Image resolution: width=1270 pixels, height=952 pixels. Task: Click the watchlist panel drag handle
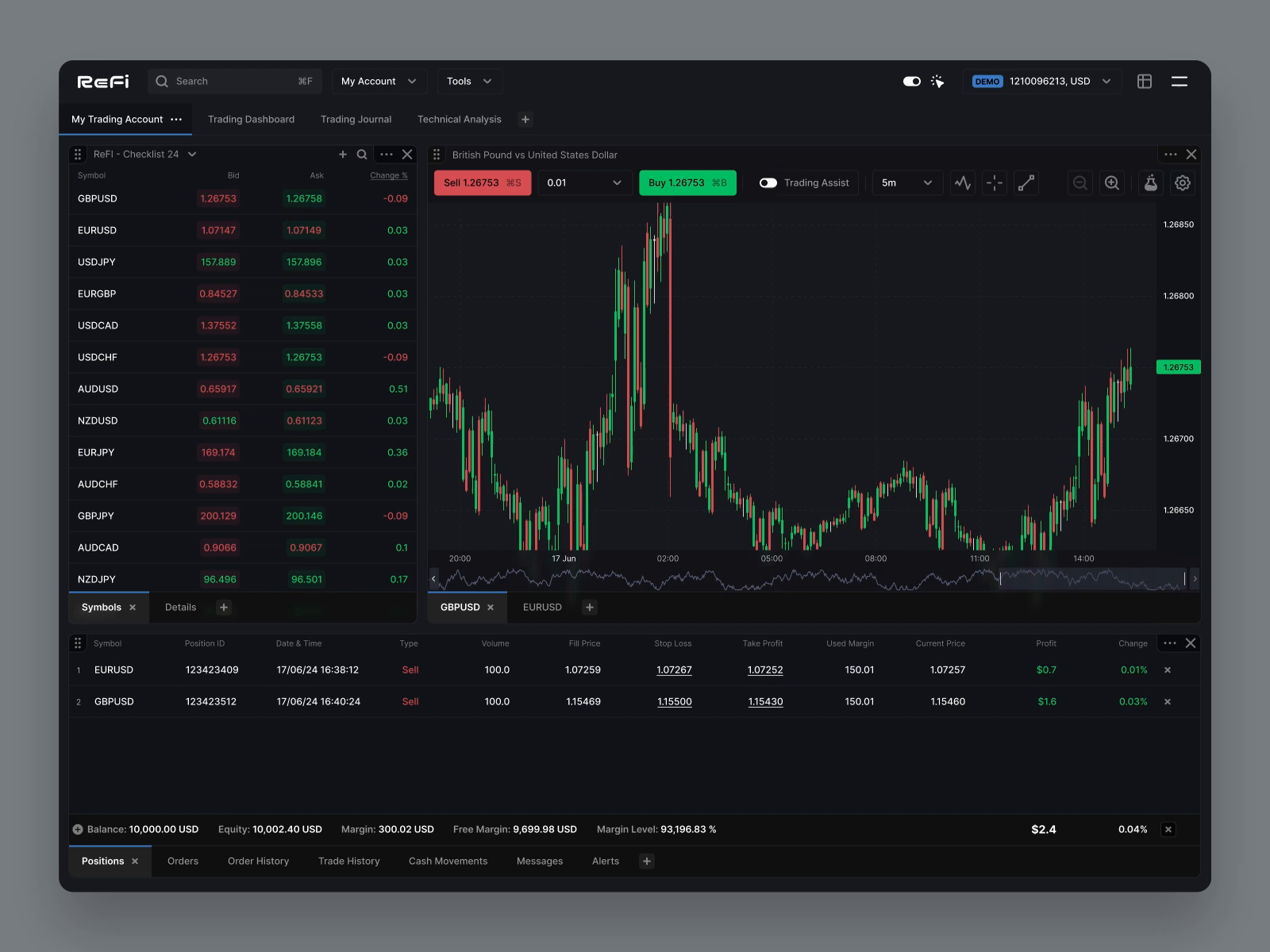click(x=78, y=155)
